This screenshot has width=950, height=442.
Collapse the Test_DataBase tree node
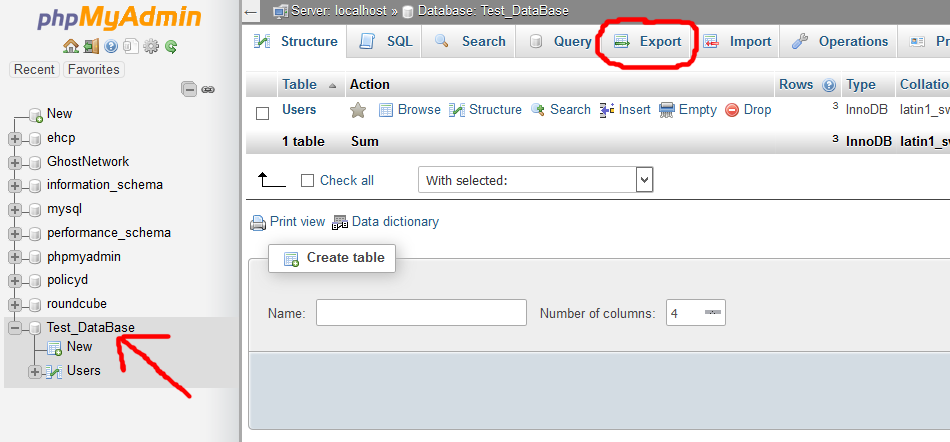(x=15, y=328)
